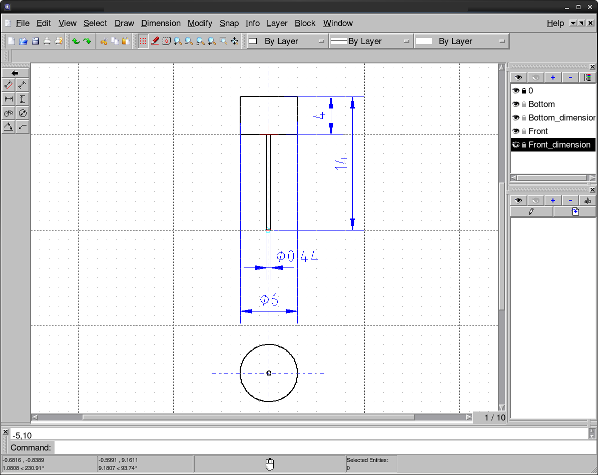Select the Angular dimension tool
This screenshot has height=475, width=598.
pyautogui.click(x=9, y=127)
